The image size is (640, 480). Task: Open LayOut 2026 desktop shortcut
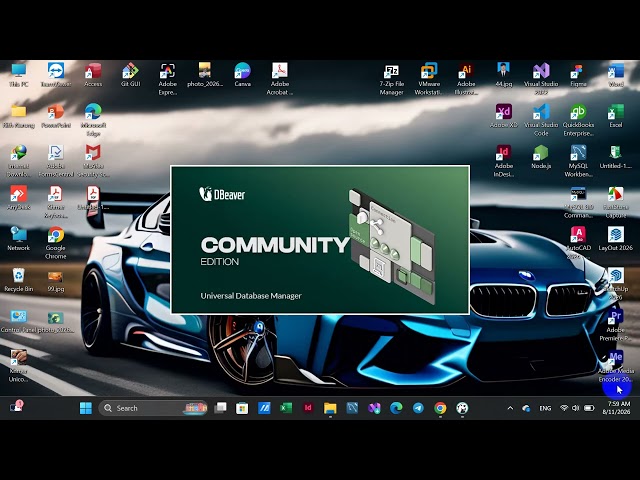tap(616, 239)
